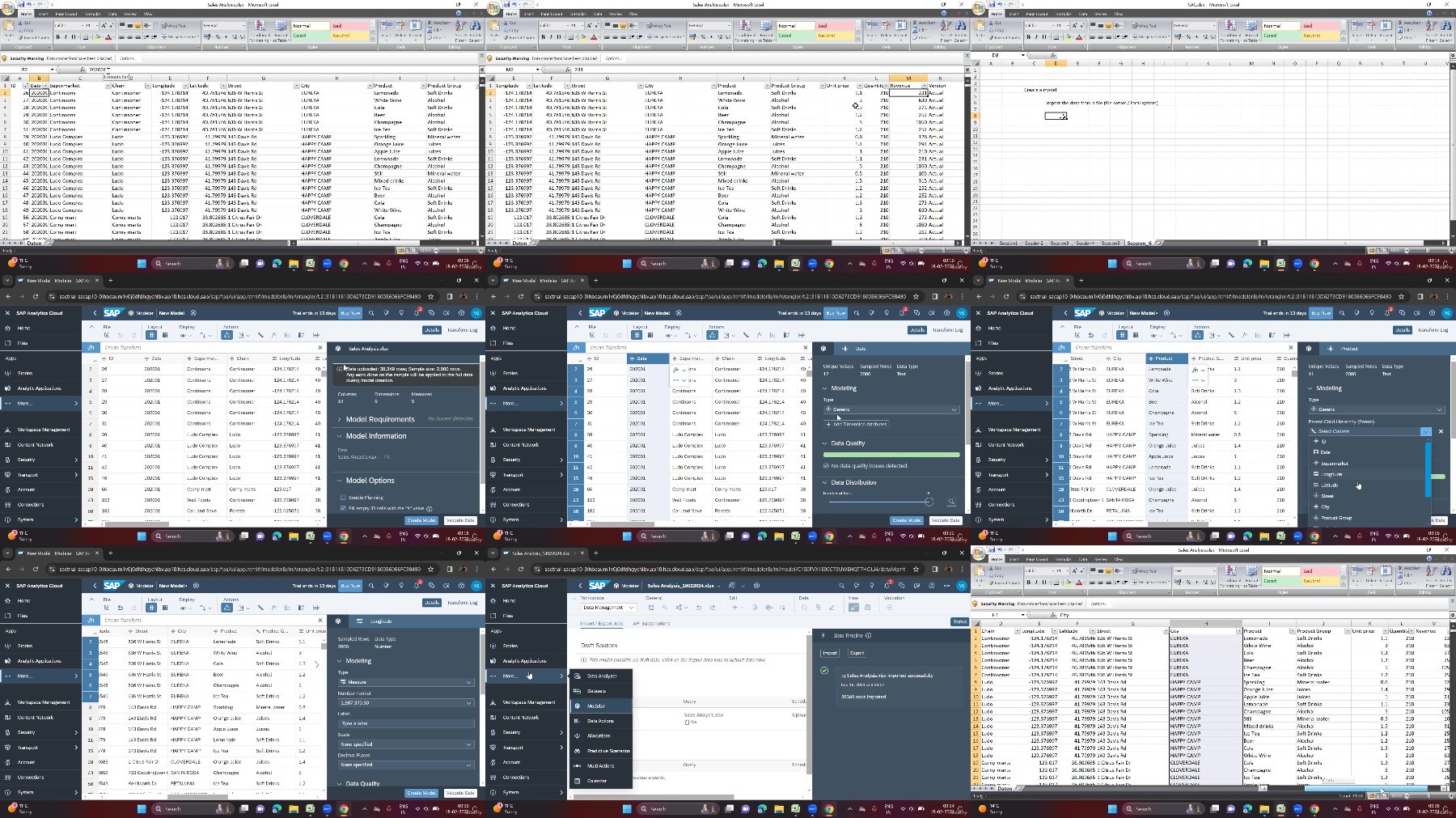Click the Import filter in Data Timeline
1456x818 pixels.
click(830, 653)
